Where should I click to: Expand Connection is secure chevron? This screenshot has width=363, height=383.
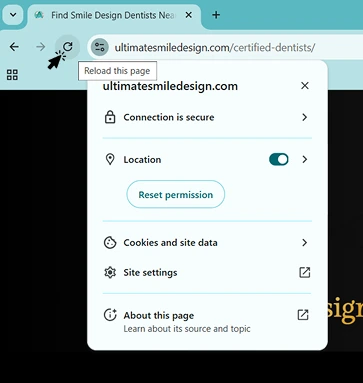pyautogui.click(x=304, y=117)
